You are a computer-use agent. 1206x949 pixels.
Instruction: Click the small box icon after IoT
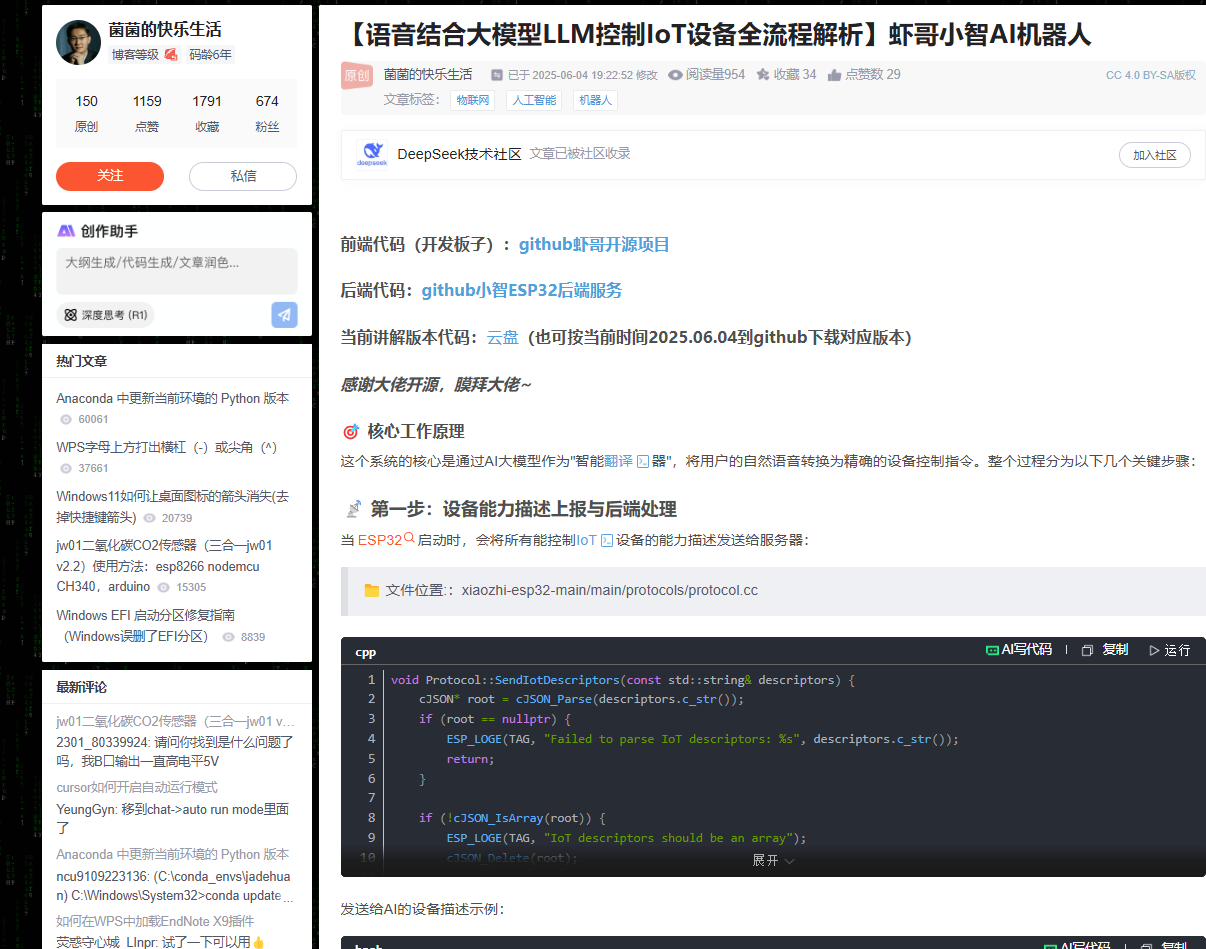[606, 540]
